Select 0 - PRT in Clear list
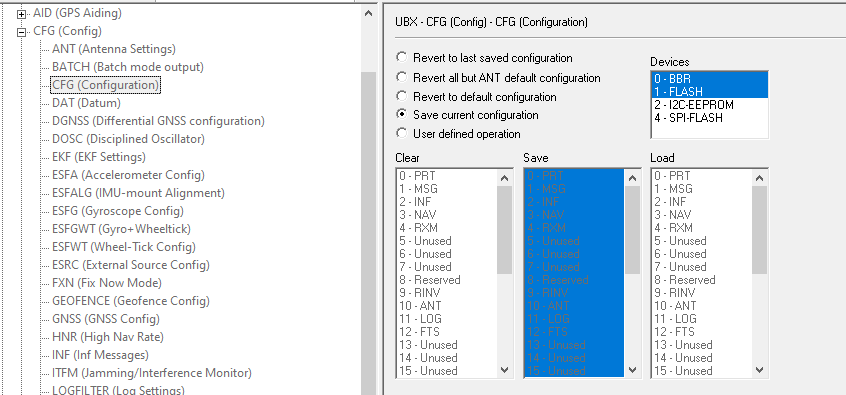846x395 pixels. pyautogui.click(x=447, y=176)
